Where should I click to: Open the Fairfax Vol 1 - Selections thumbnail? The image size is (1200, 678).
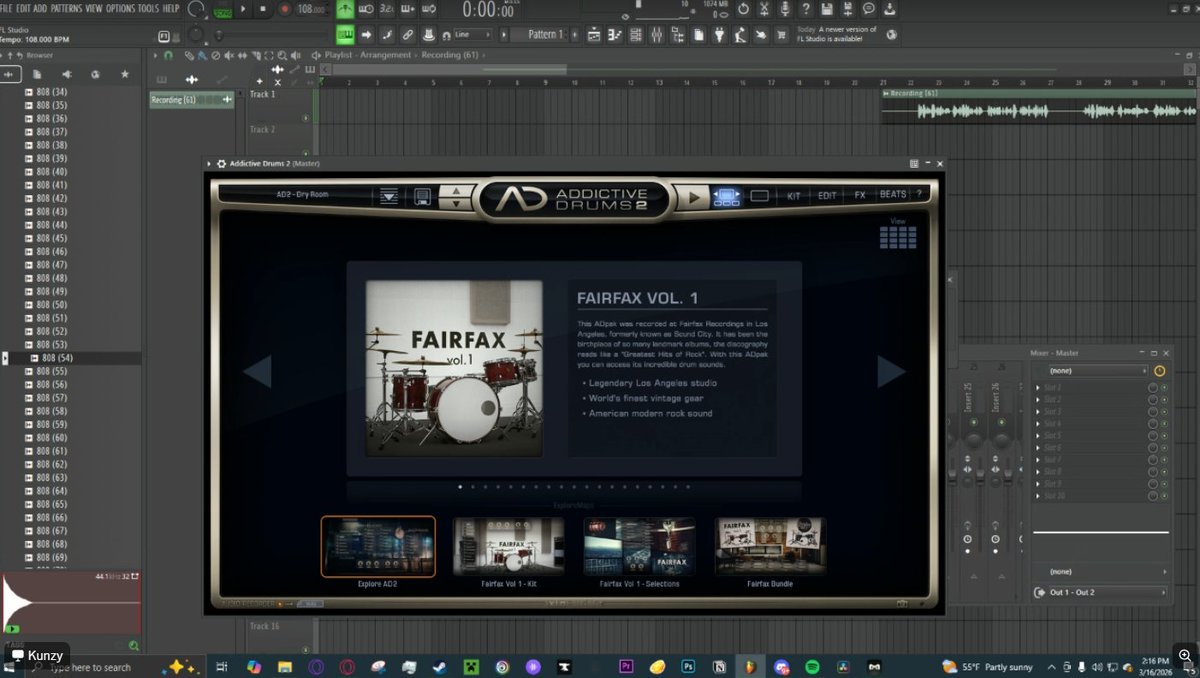(640, 546)
